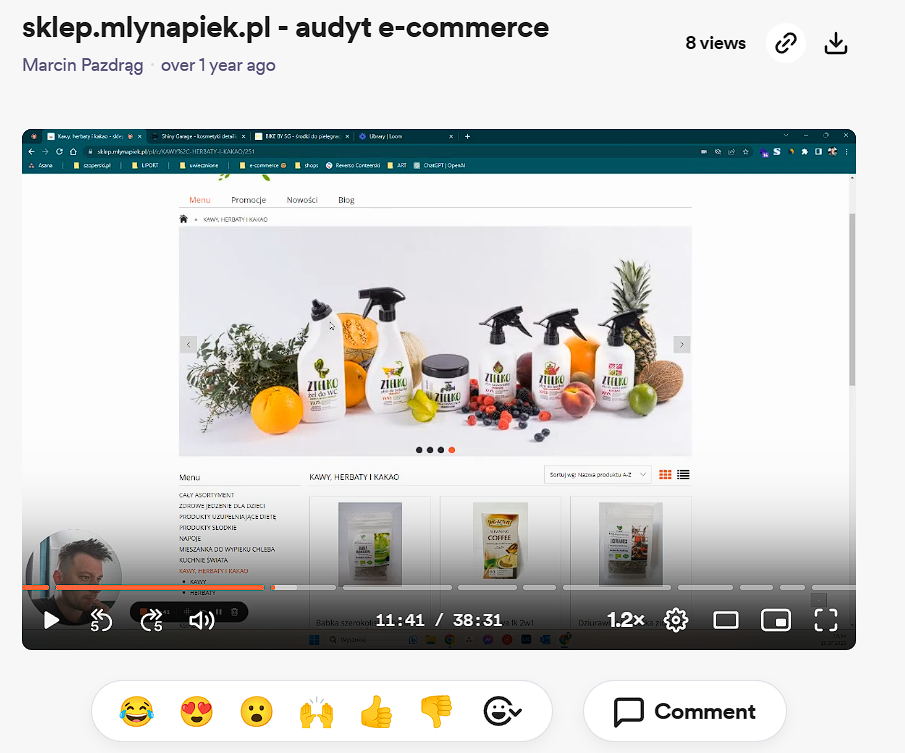Image resolution: width=905 pixels, height=753 pixels.
Task: Copy the video link icon
Action: [786, 43]
